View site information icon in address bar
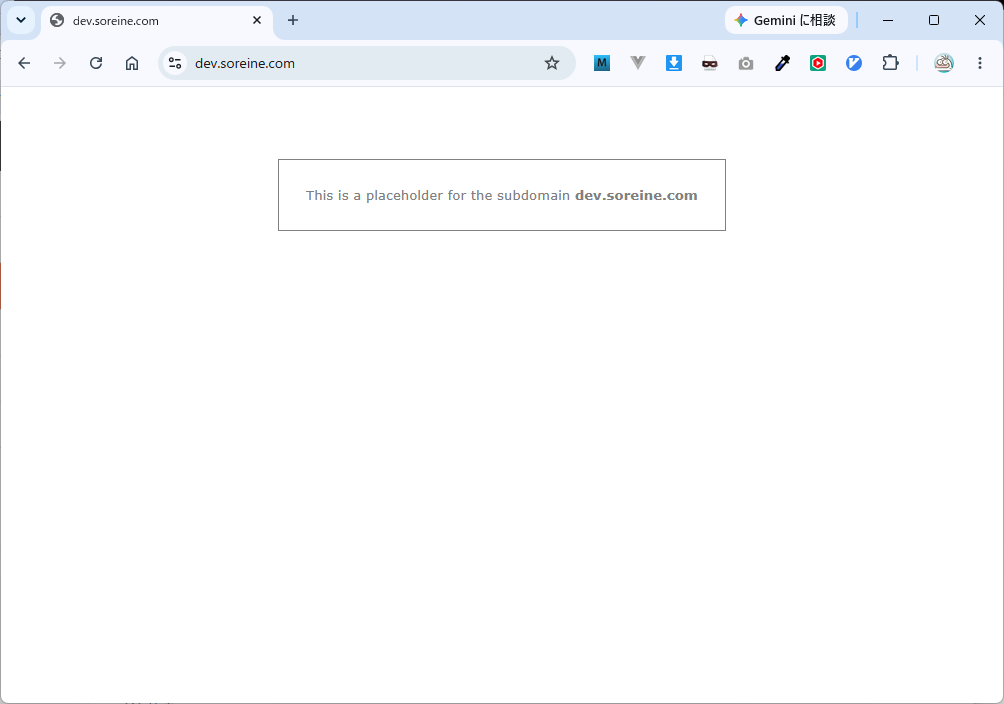The width and height of the screenshot is (1004, 704). 175,63
